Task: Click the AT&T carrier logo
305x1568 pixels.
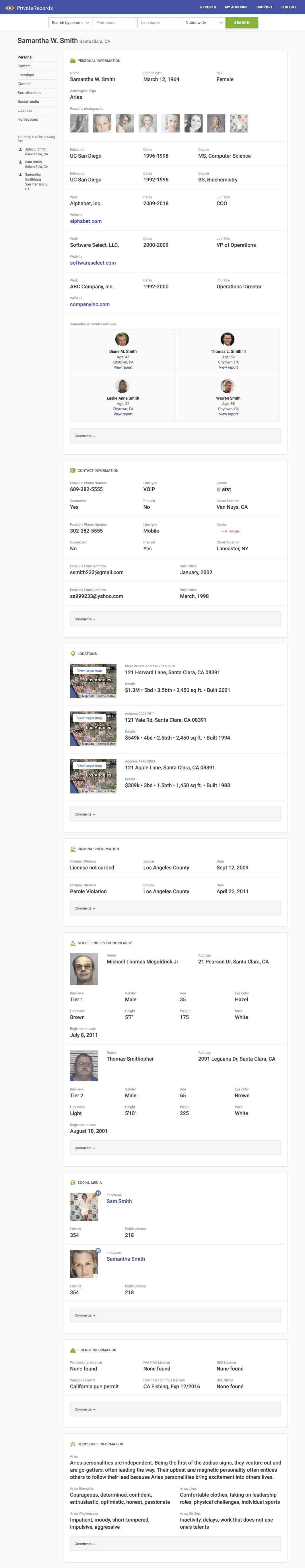Action: (x=224, y=489)
